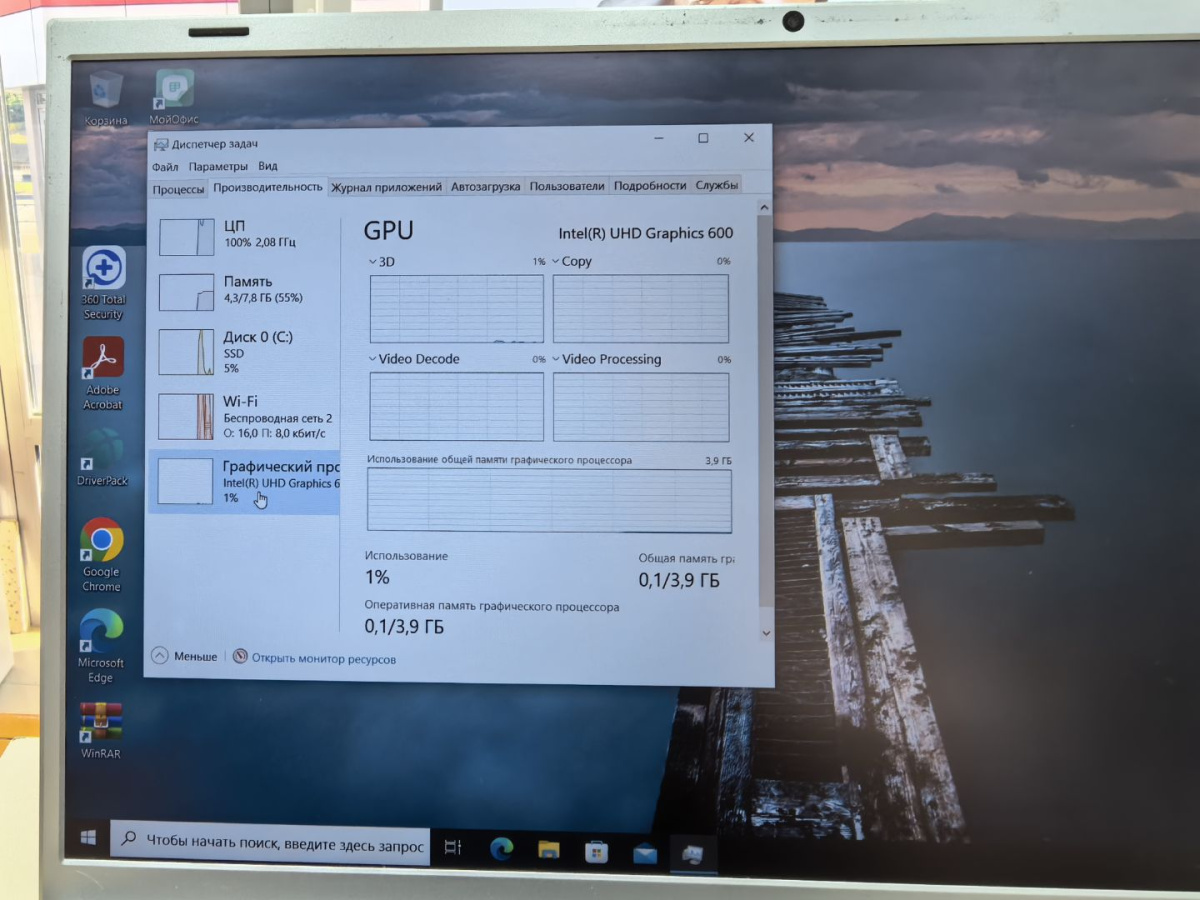Open the 360 Total Security icon

click(x=103, y=283)
